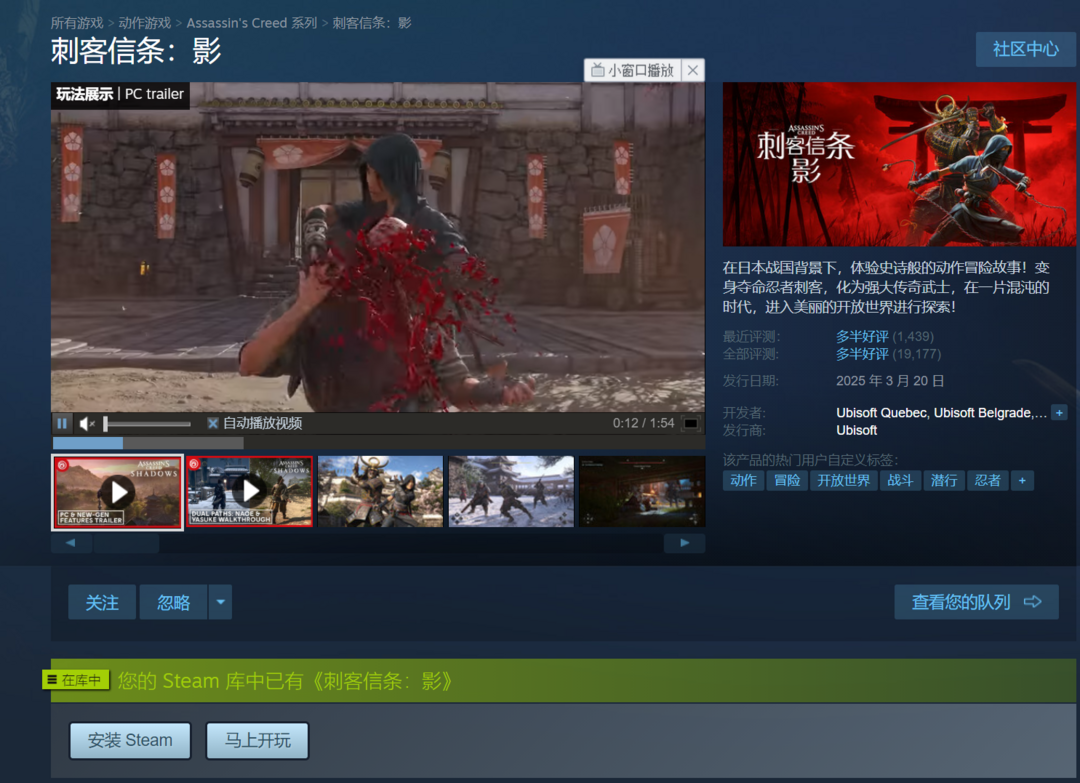
Task: Unmute the video speaker icon
Action: click(87, 424)
